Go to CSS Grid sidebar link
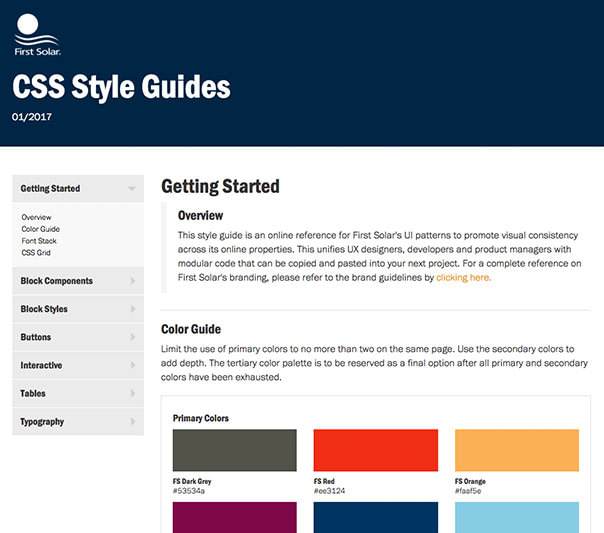This screenshot has width=604, height=533. tap(36, 253)
